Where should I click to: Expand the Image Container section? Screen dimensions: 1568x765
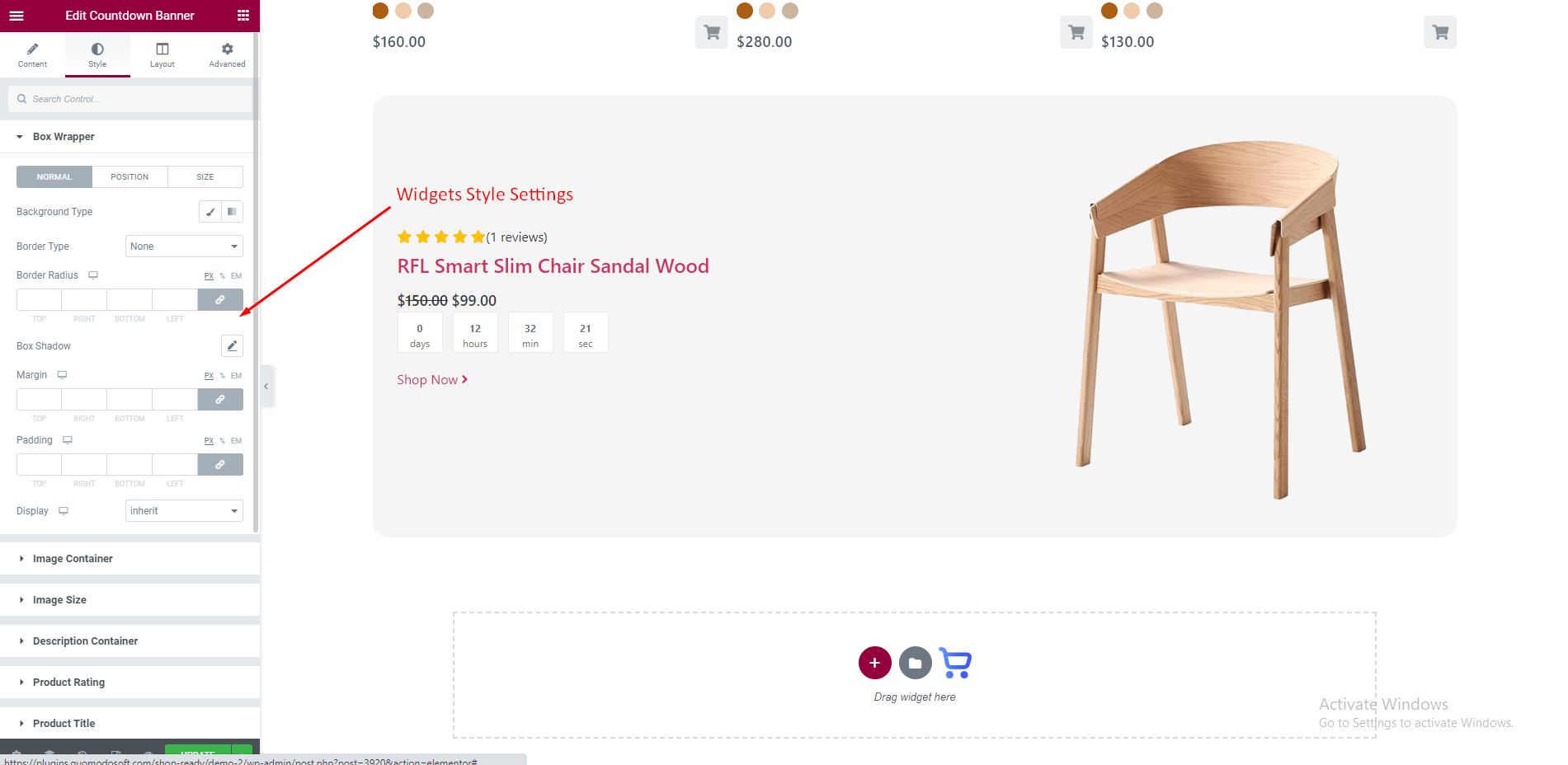click(73, 559)
